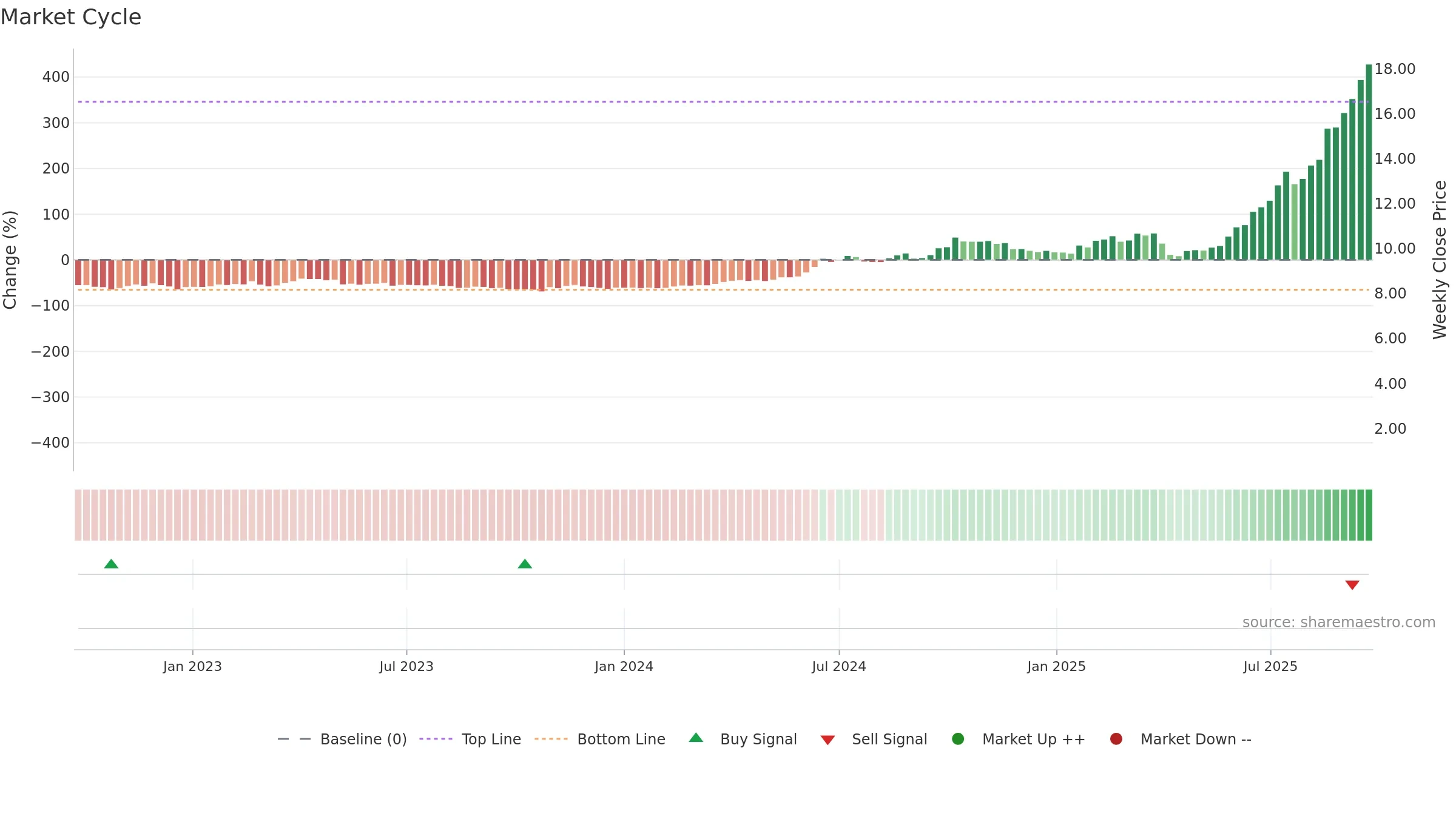1456x819 pixels.
Task: Click the 16.00 weekly close price tick
Action: click(x=1395, y=114)
